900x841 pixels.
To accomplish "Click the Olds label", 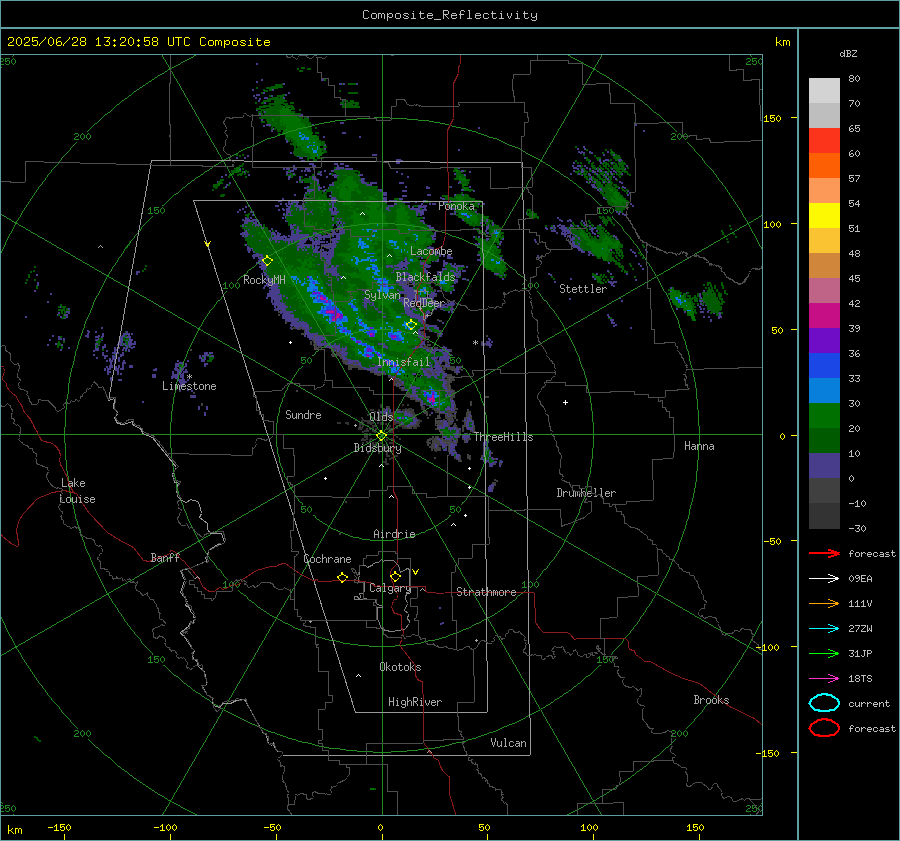I will pos(381,416).
